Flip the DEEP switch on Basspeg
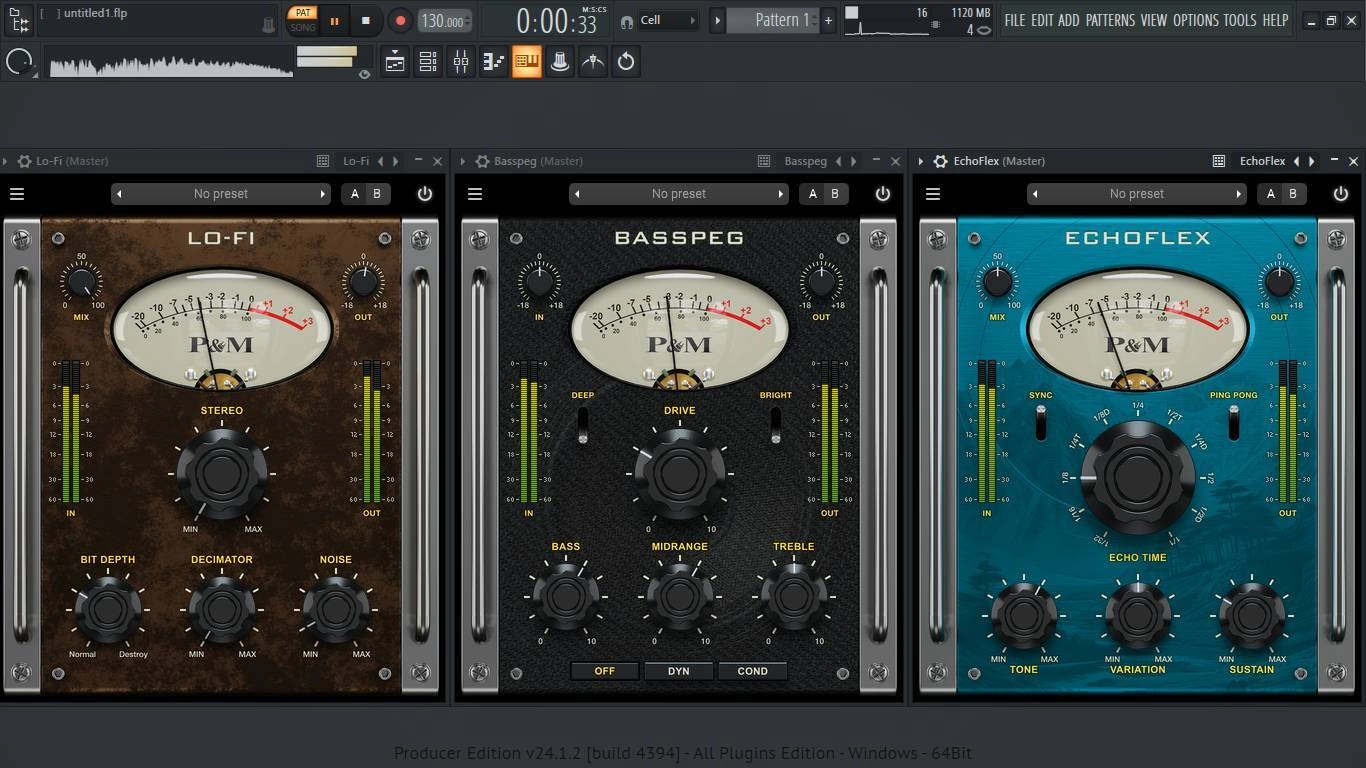Viewport: 1366px width, 768px height. click(583, 425)
